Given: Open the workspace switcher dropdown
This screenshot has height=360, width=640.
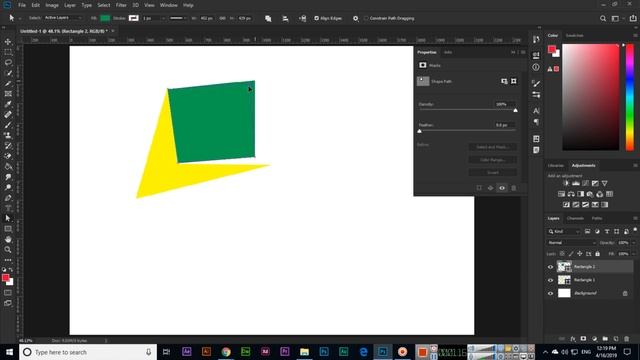Looking at the screenshot, I should click(617, 18).
